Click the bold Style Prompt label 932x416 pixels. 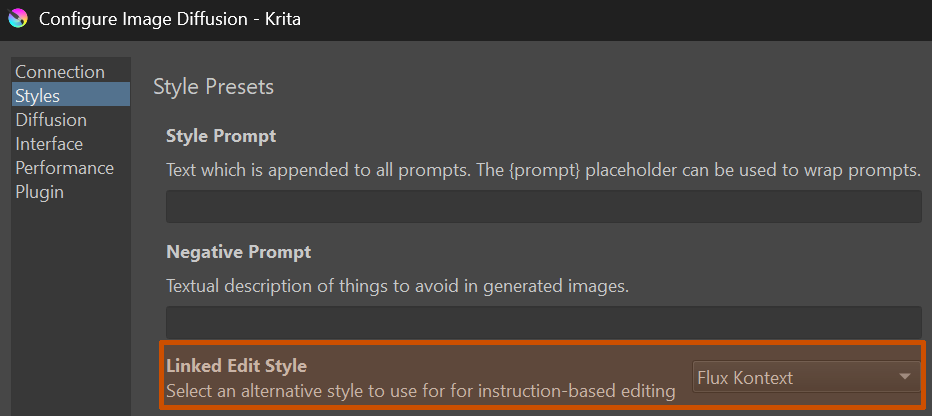(x=221, y=135)
